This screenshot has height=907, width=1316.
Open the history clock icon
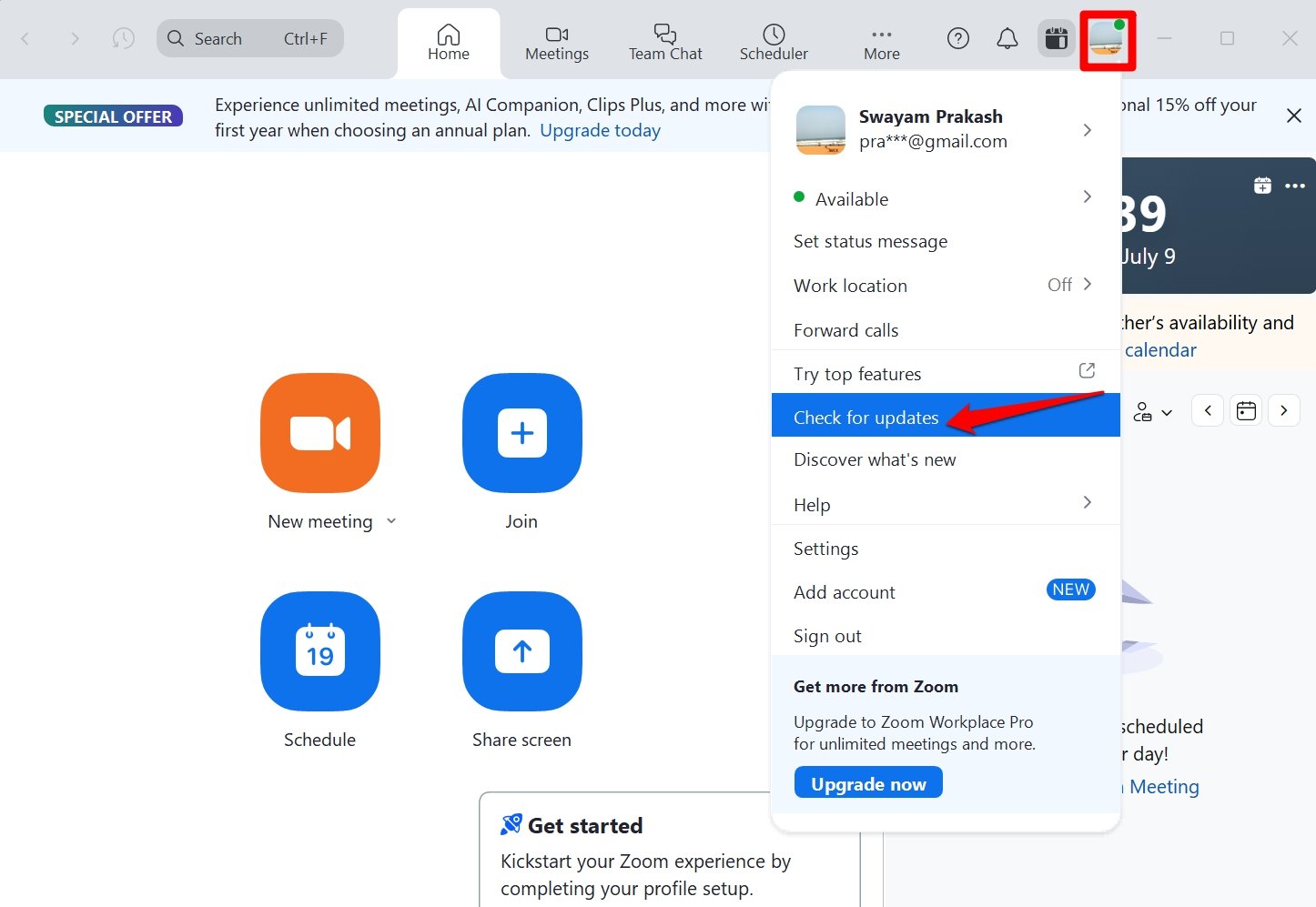(123, 38)
